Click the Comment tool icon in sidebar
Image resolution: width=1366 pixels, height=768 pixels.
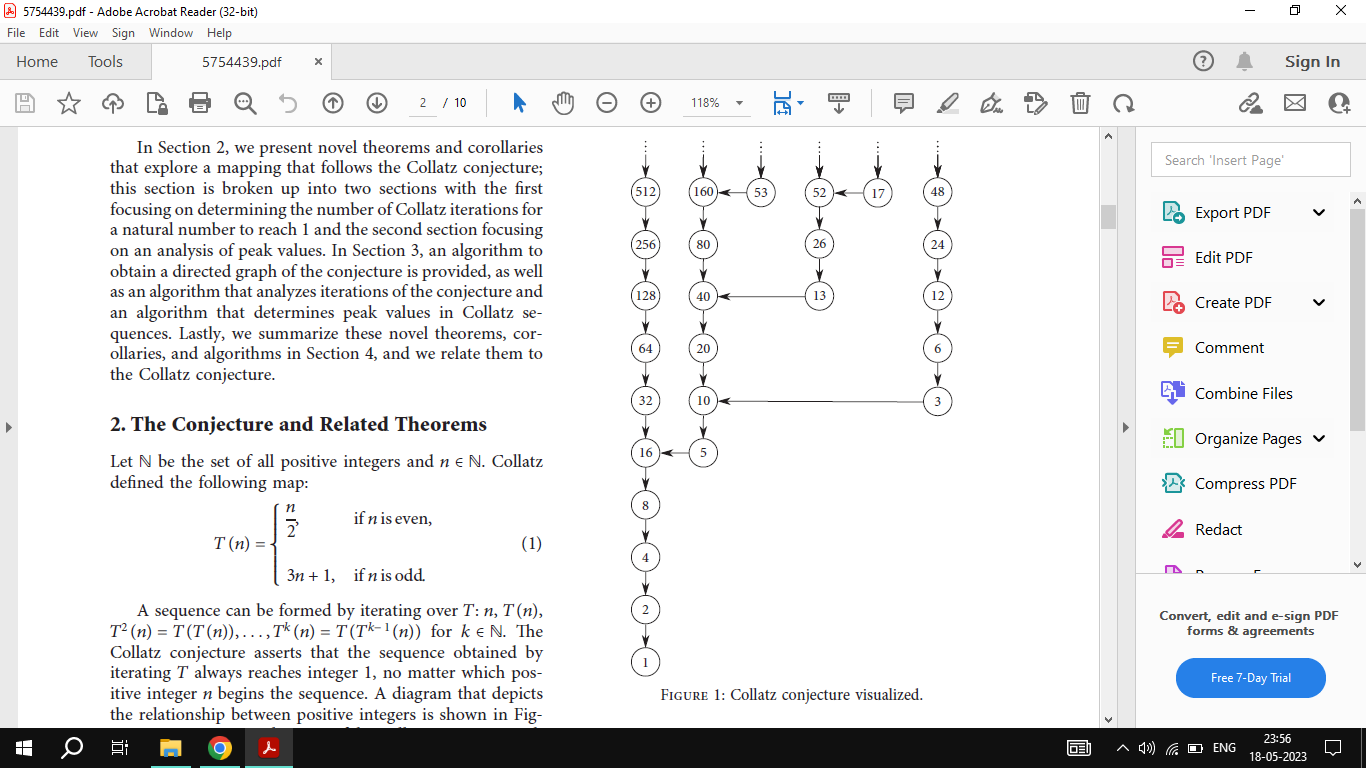1173,347
